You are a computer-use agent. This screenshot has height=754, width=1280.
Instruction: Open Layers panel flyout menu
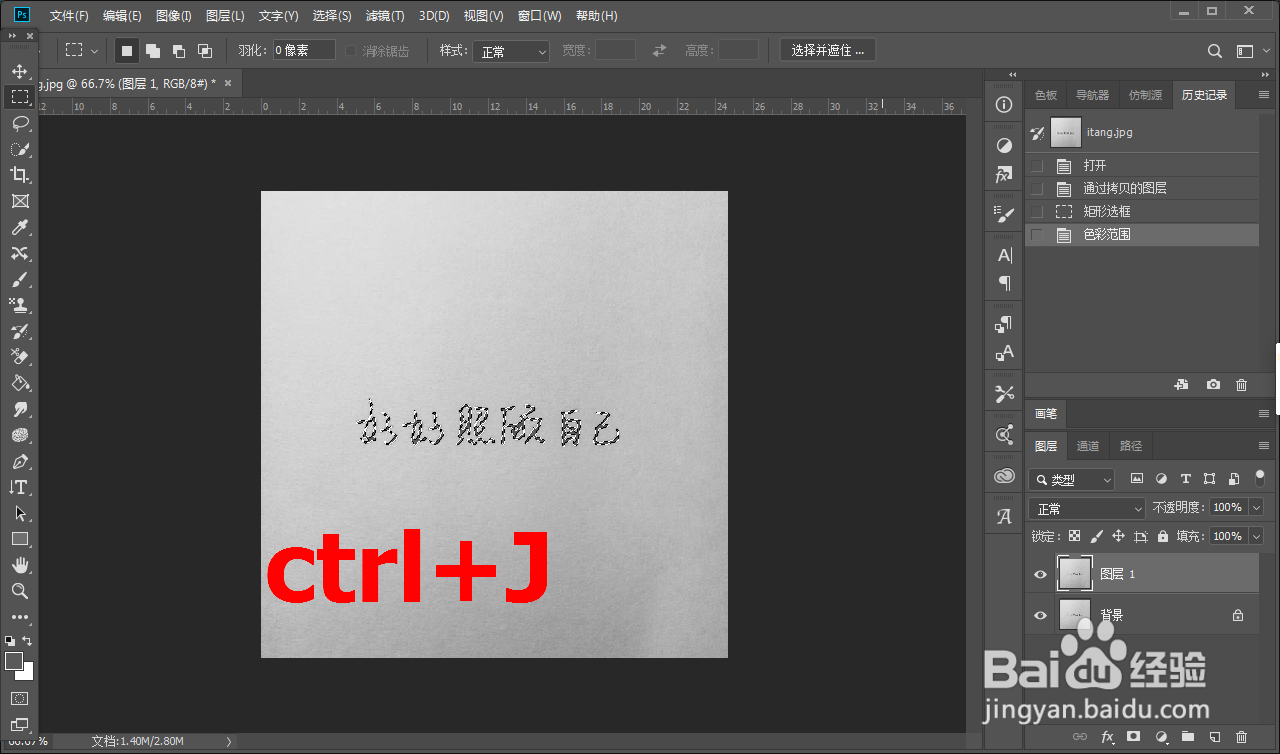tap(1263, 445)
